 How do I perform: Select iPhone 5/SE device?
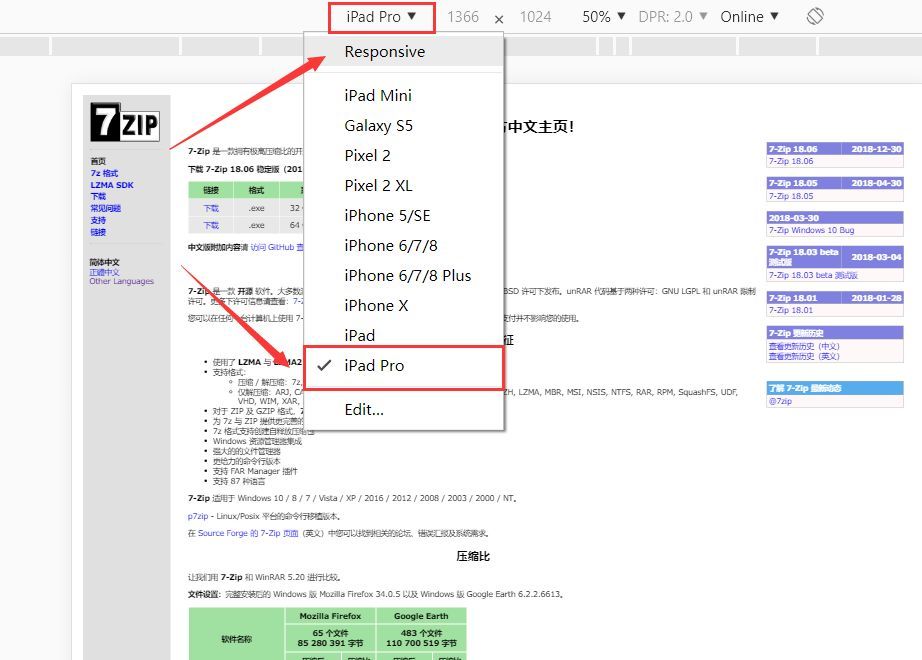[403, 215]
